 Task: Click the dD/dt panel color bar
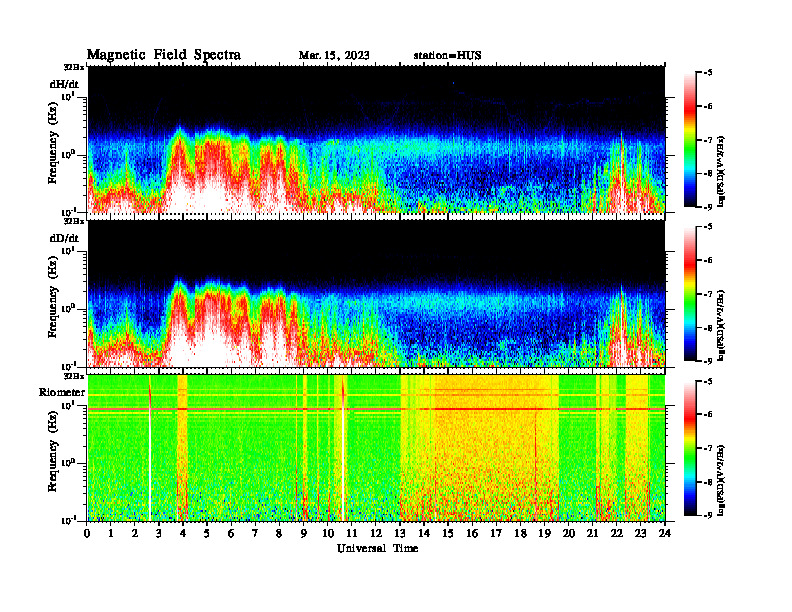pyautogui.click(x=690, y=294)
